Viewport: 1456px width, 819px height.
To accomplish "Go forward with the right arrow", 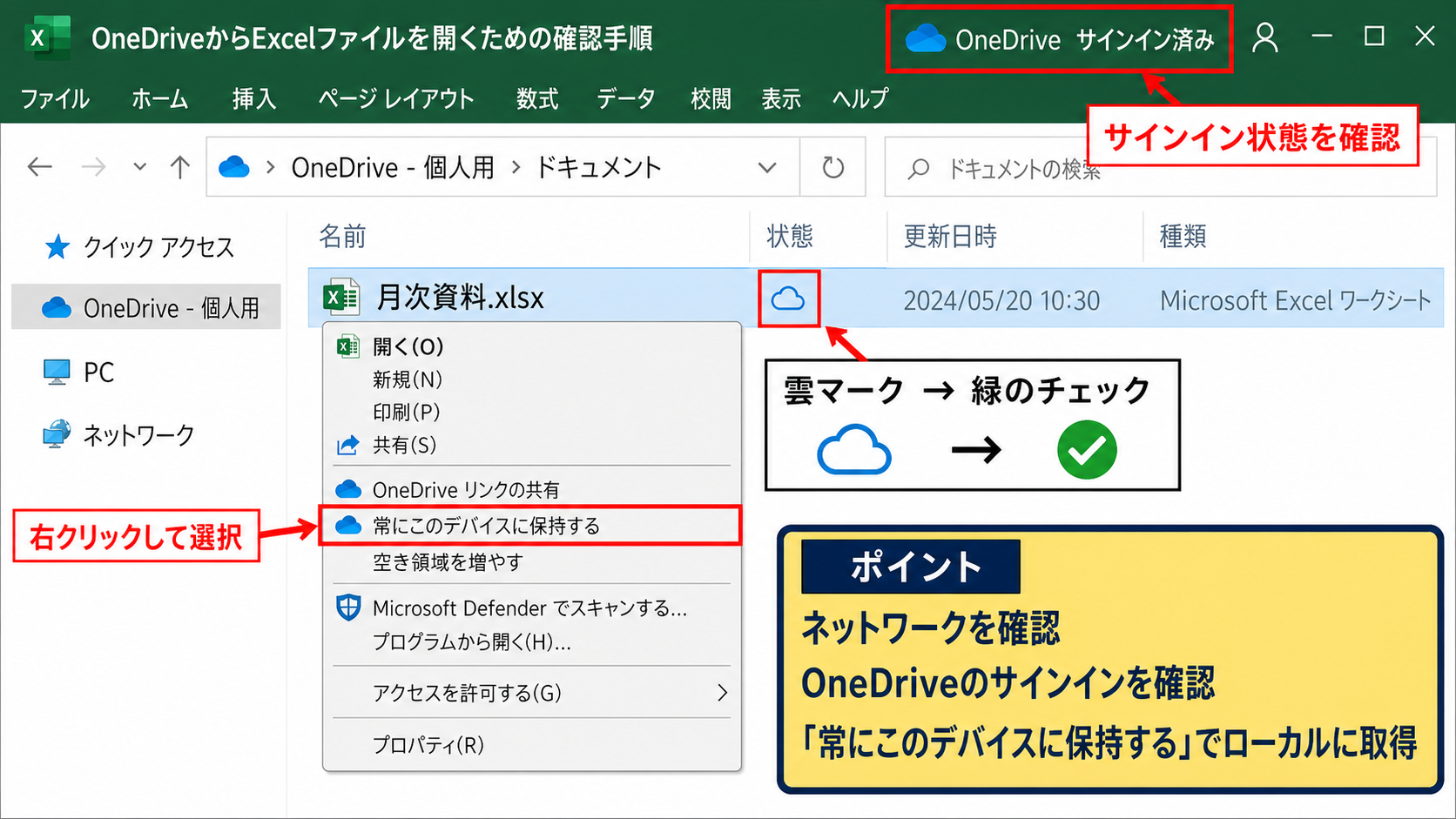I will tap(93, 166).
